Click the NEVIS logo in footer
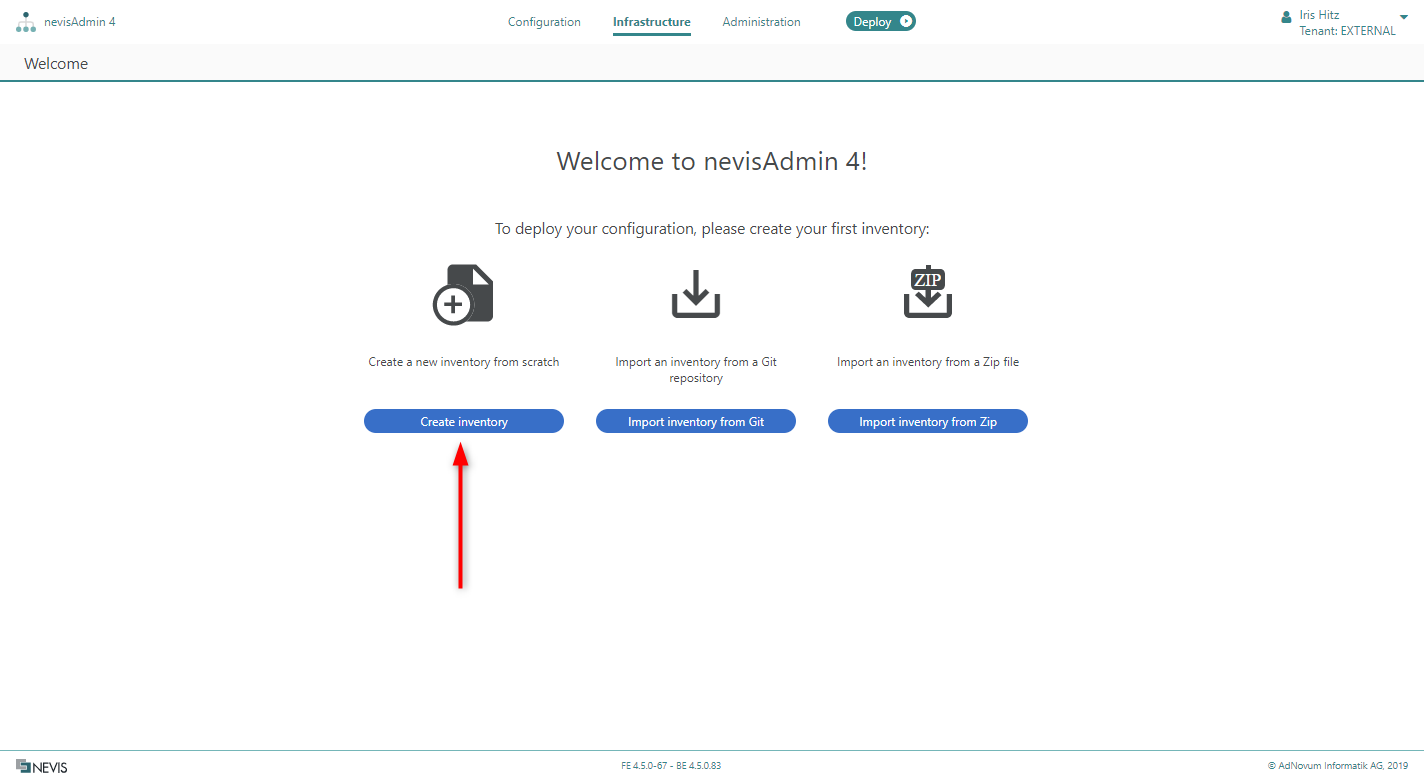 [42, 767]
